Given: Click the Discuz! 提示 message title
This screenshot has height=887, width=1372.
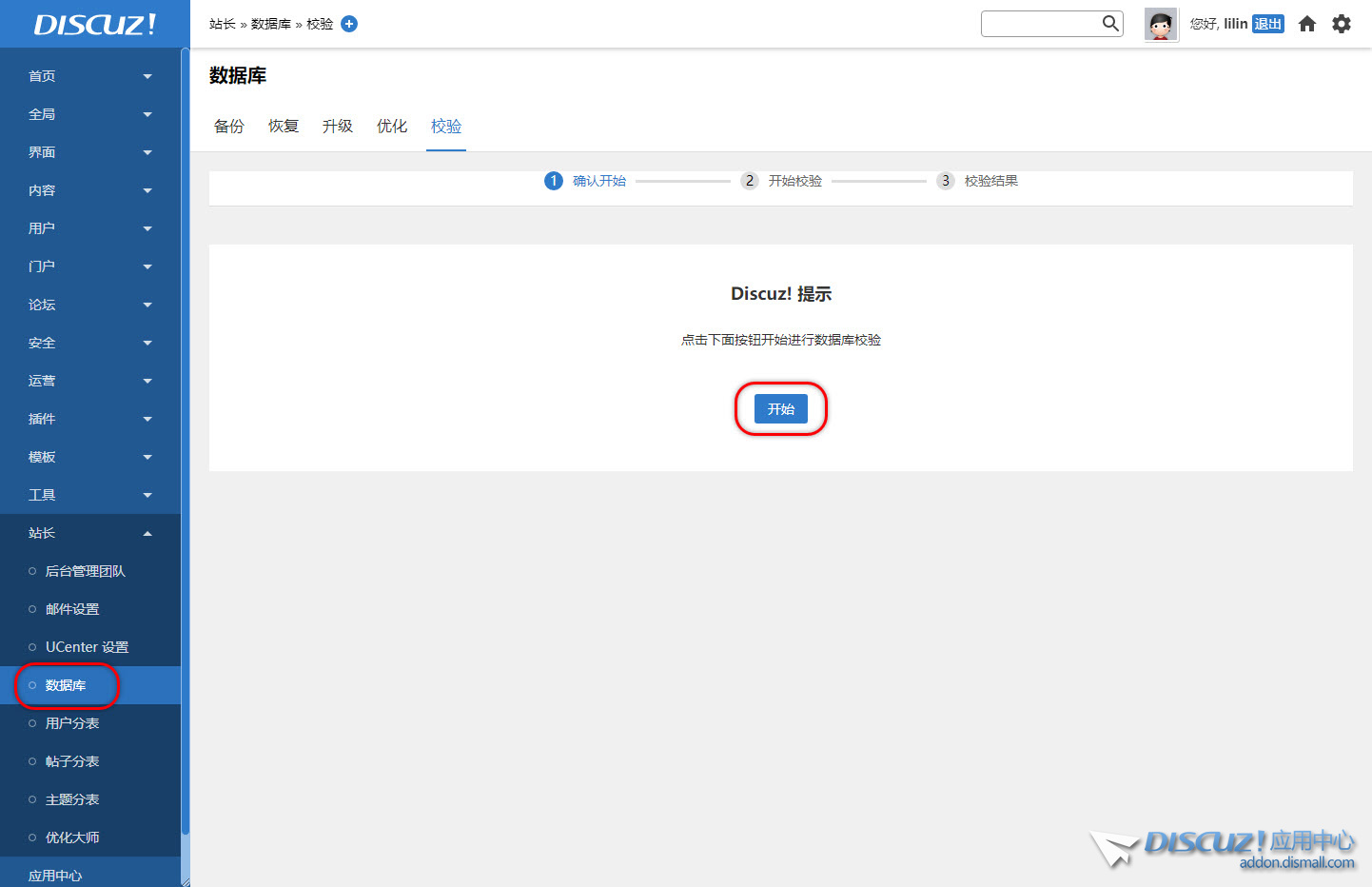Looking at the screenshot, I should 781,294.
